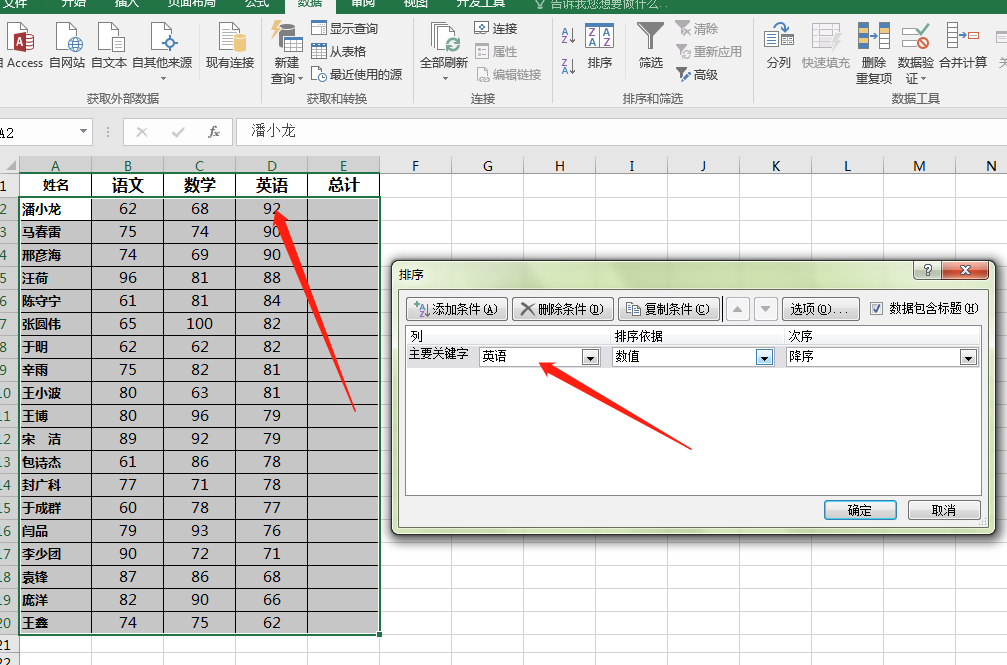Click move up arrow in sort dialog
Viewport: 1007px width, 665px height.
point(737,309)
